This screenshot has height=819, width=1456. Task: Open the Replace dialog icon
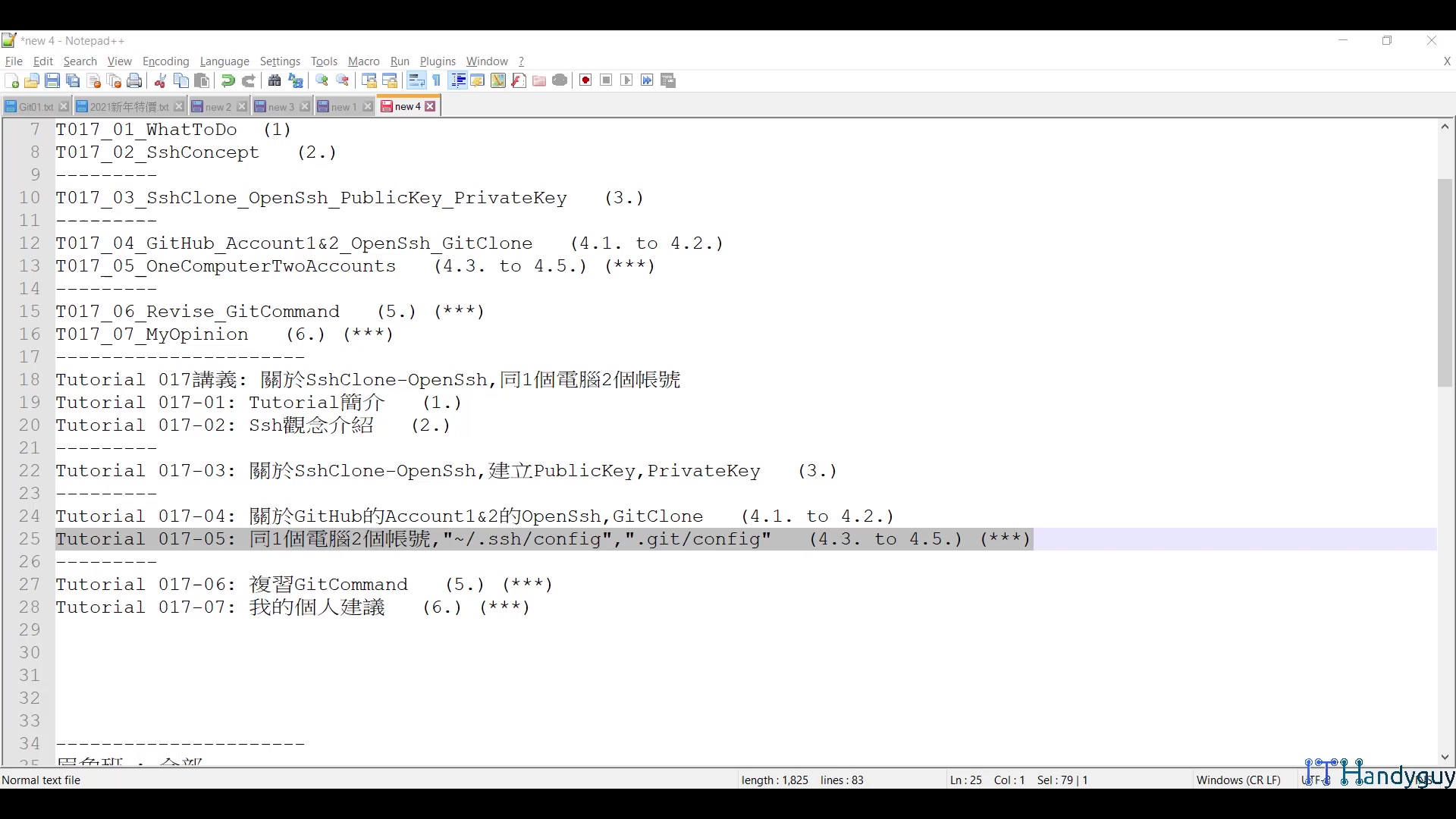(296, 80)
